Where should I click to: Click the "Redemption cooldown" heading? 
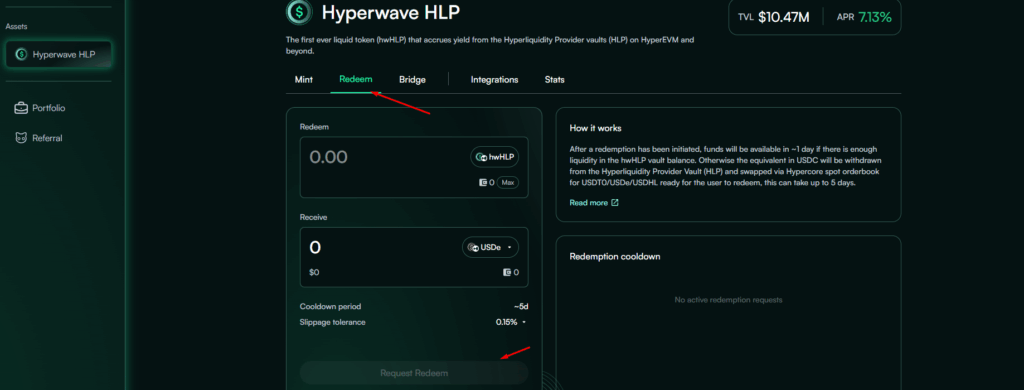[x=615, y=257]
